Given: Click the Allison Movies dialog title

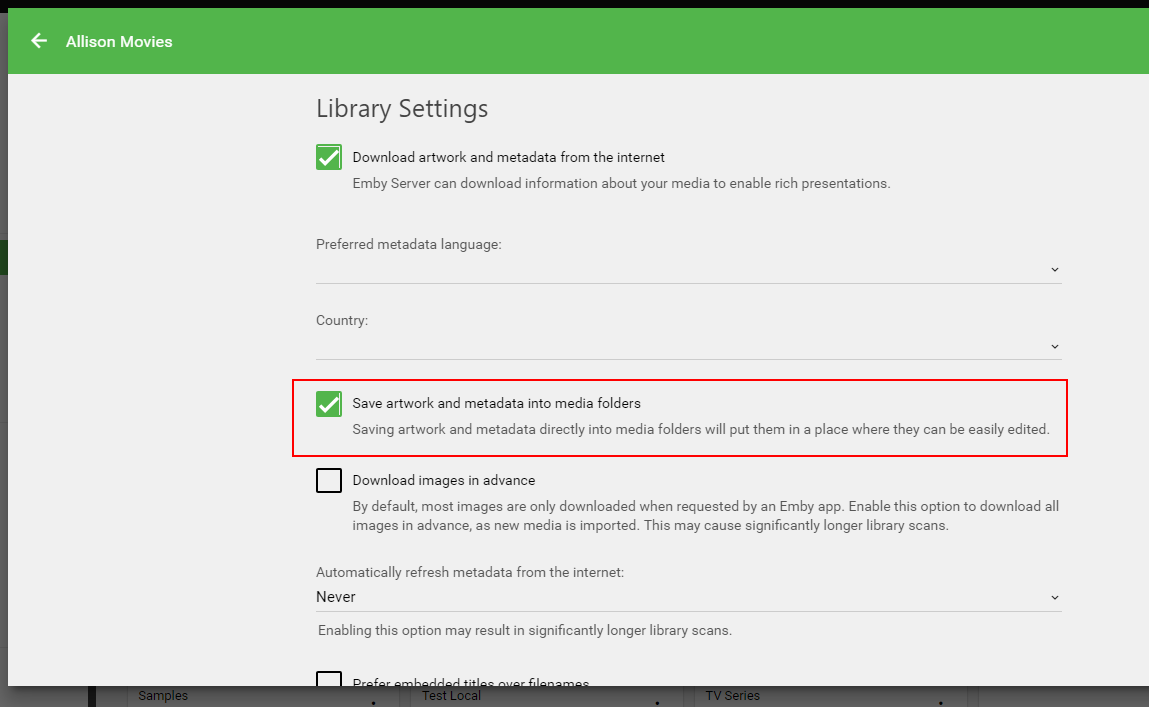Looking at the screenshot, I should click(x=119, y=42).
